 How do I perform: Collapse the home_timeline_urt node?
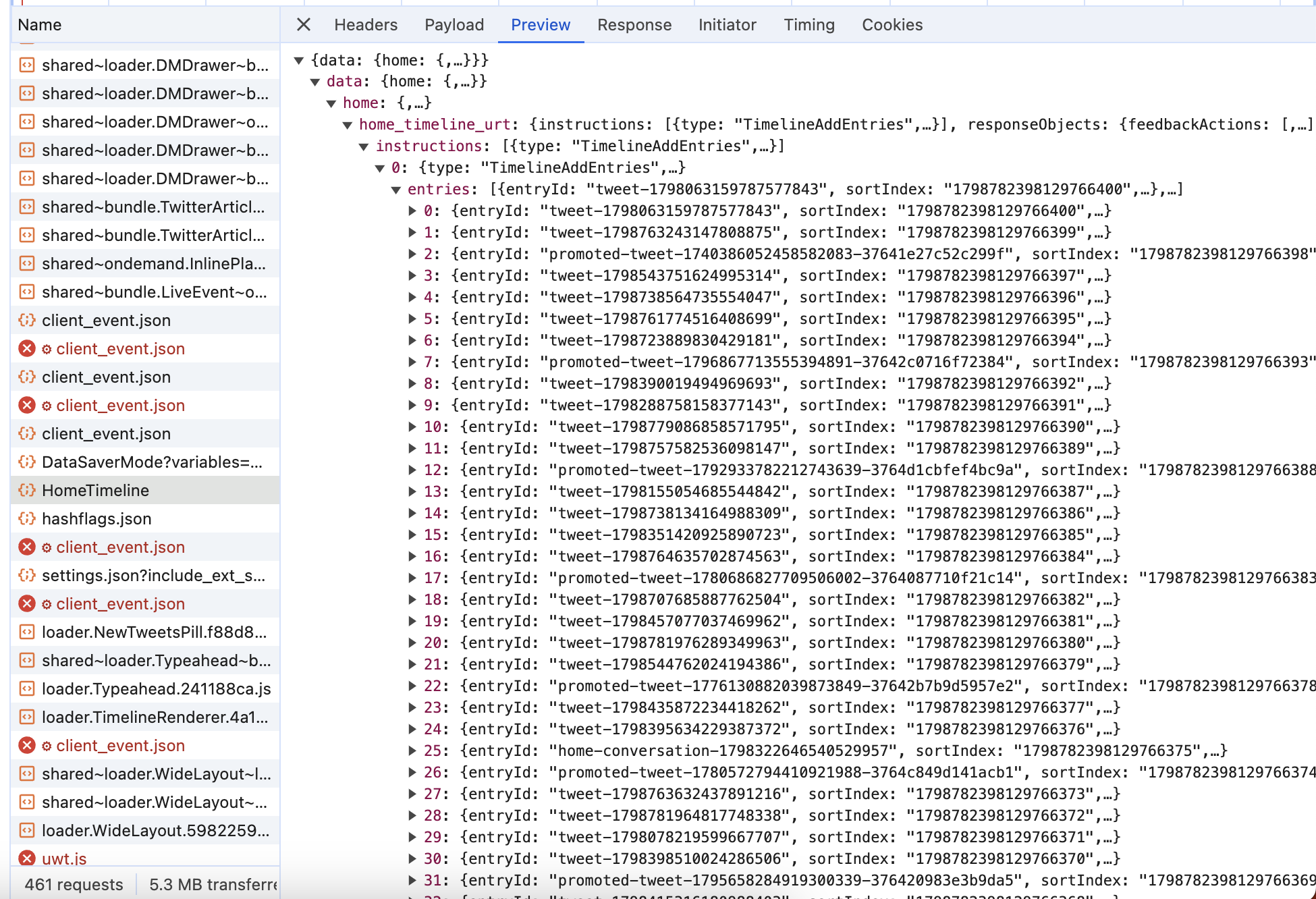click(348, 125)
